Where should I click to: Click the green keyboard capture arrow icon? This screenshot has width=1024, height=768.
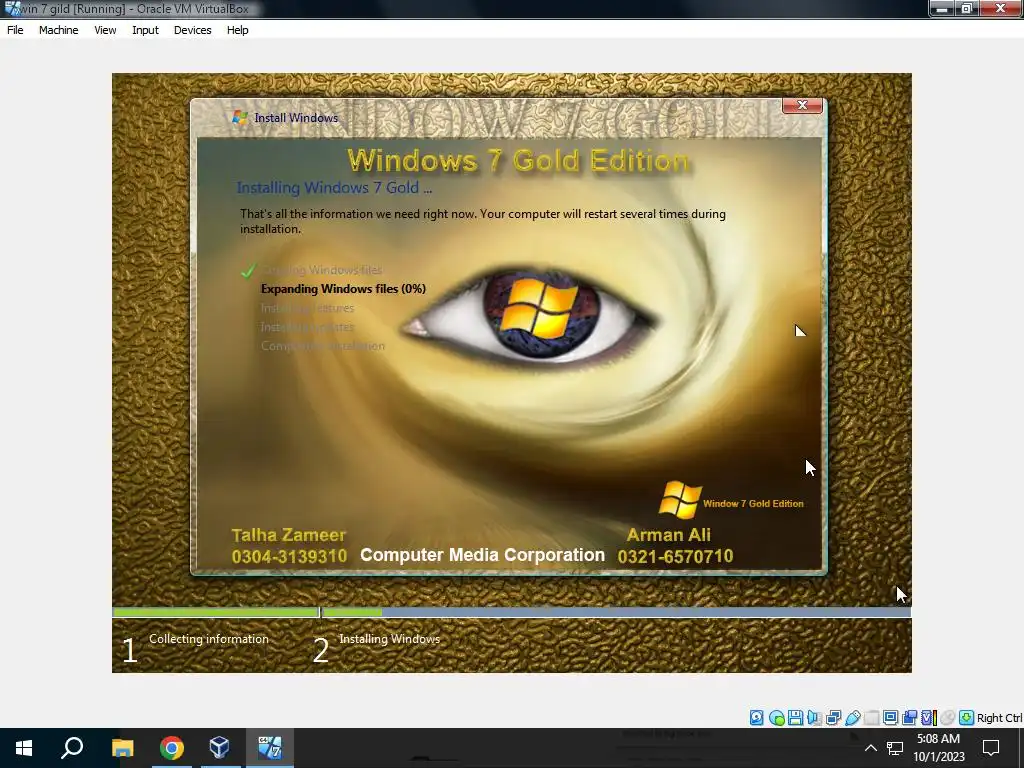click(966, 718)
